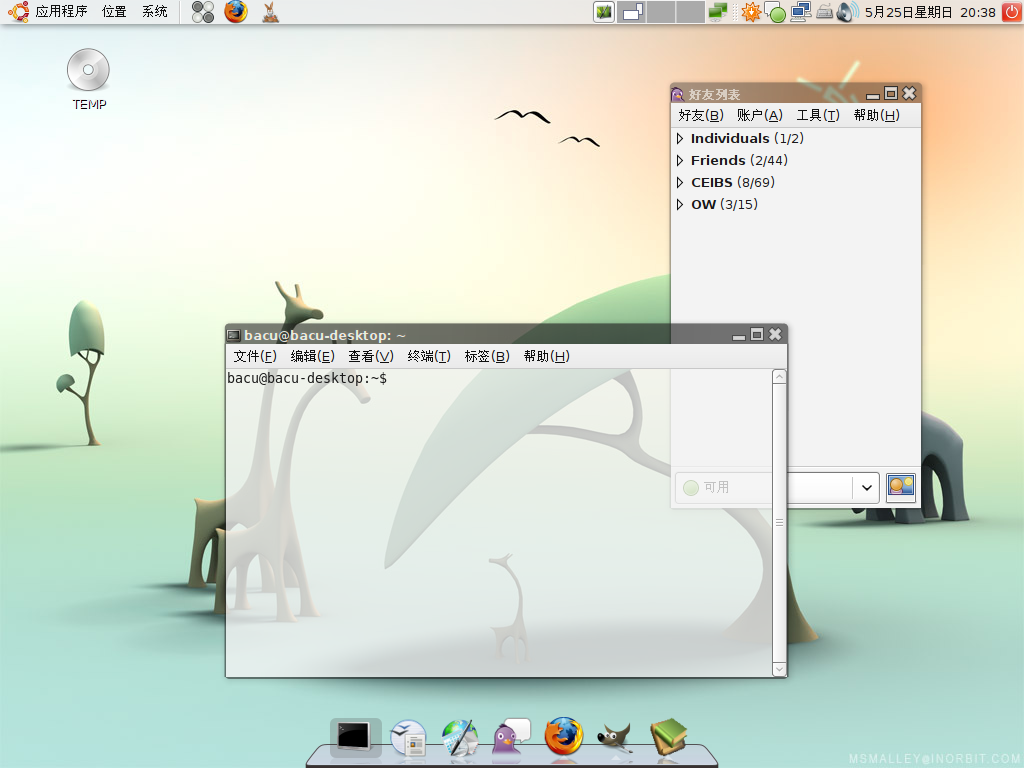Screen dimensions: 1024x768
Task: Open the 文件(F) menu in the terminal
Action: point(255,357)
